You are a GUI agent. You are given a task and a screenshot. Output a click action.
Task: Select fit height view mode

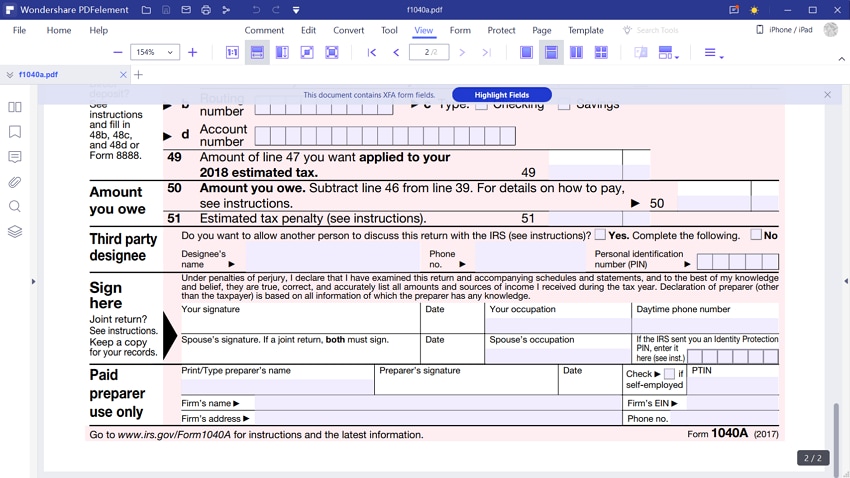pos(282,53)
